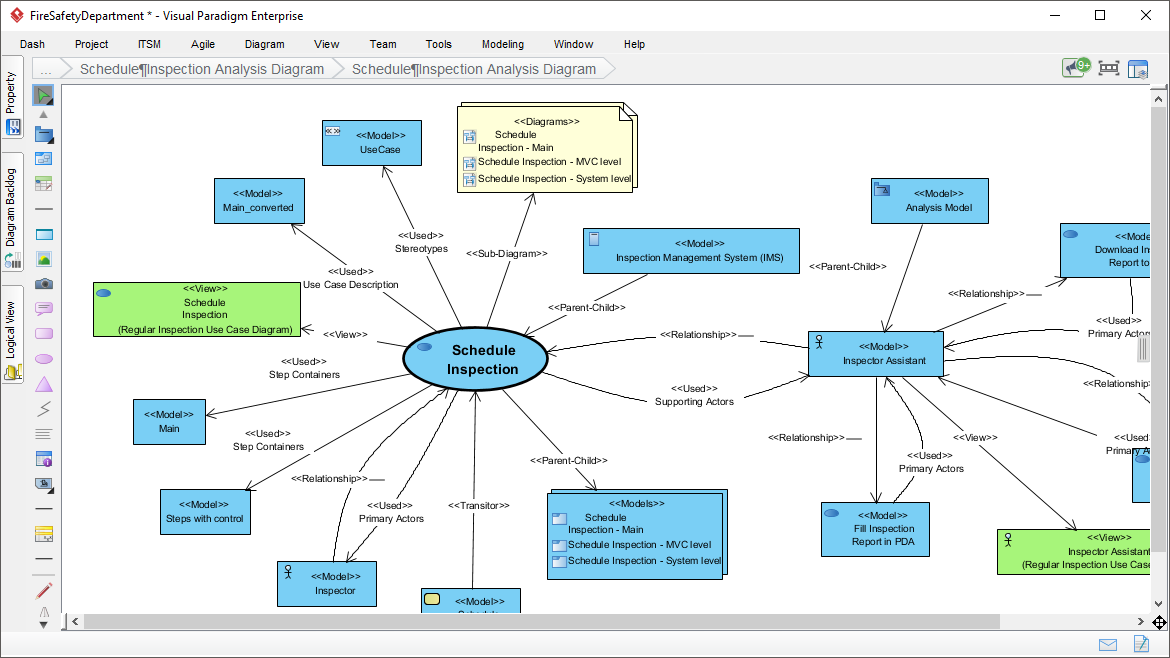Open the Diagram menu
This screenshot has width=1170, height=658.
264,44
